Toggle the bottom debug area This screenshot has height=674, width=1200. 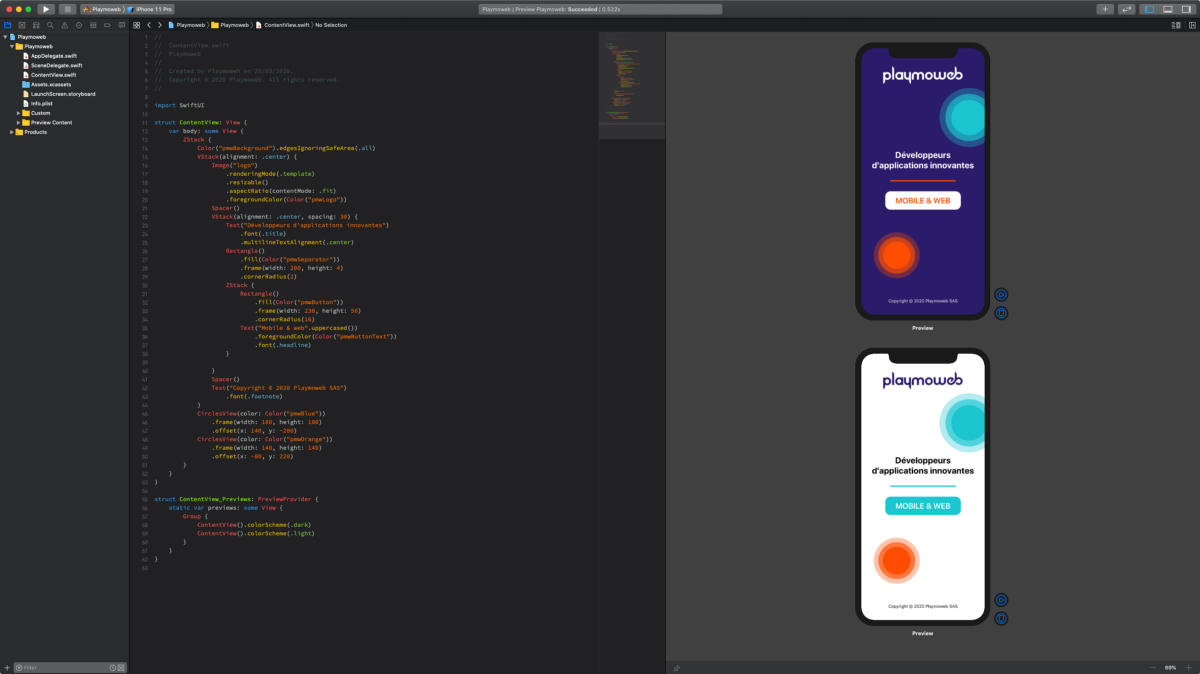tap(1167, 9)
